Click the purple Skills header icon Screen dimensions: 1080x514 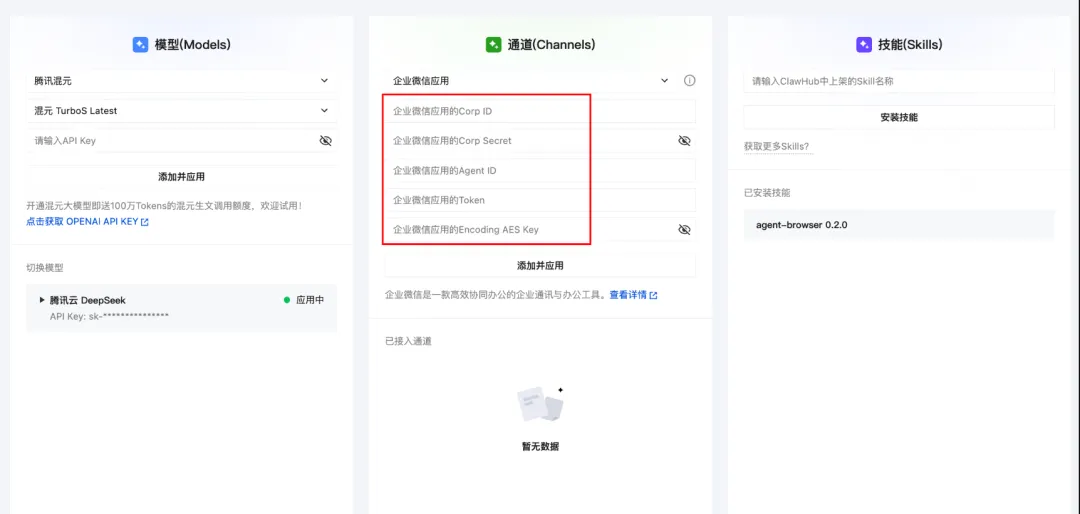pyautogui.click(x=864, y=45)
